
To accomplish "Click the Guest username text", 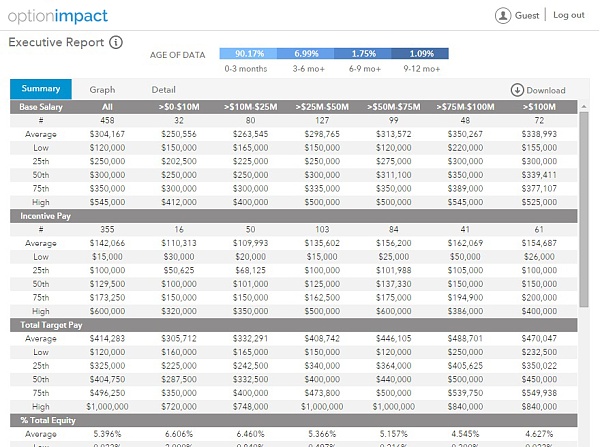I will (x=528, y=15).
